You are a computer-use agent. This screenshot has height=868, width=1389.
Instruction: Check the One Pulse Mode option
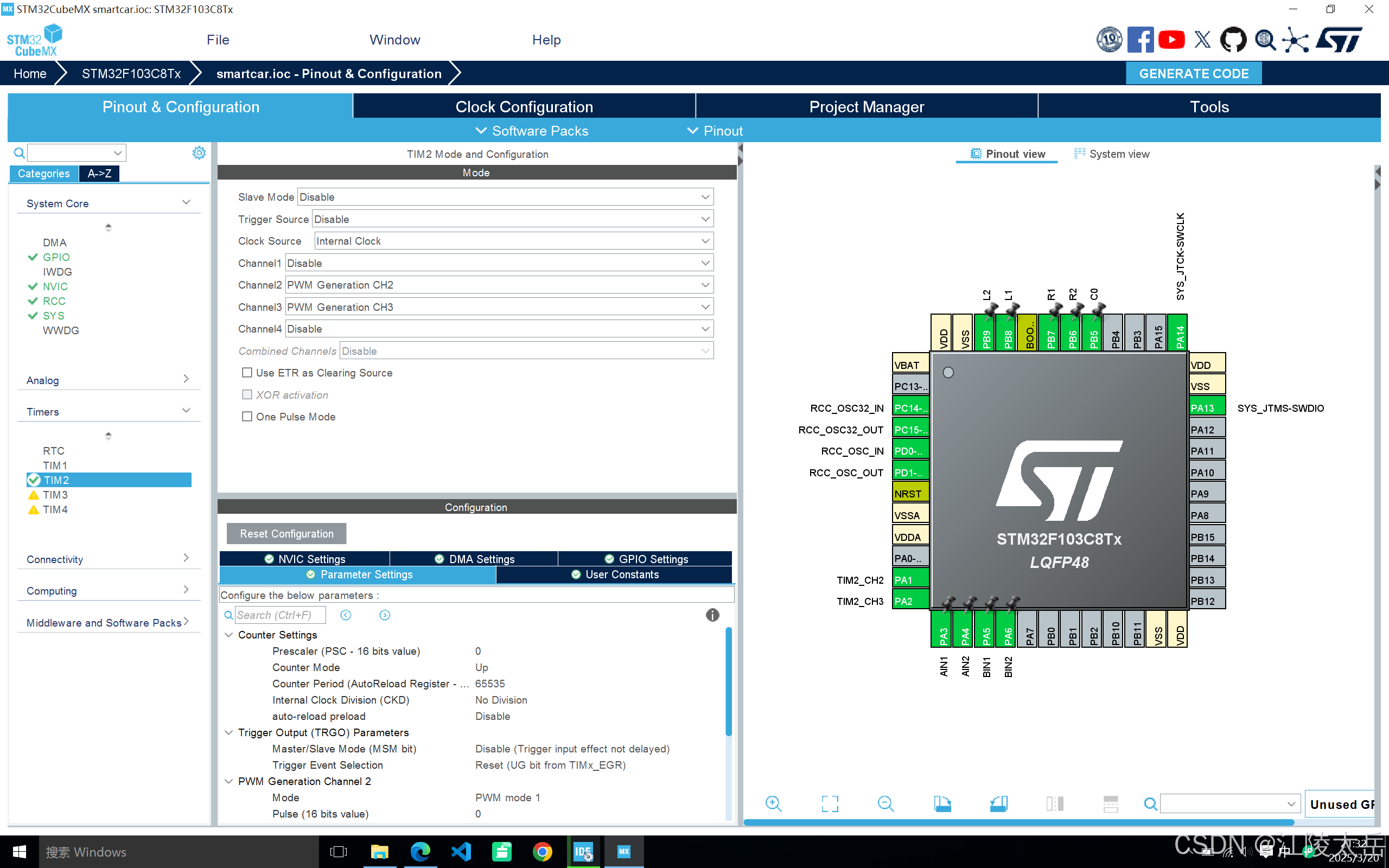pyautogui.click(x=247, y=417)
